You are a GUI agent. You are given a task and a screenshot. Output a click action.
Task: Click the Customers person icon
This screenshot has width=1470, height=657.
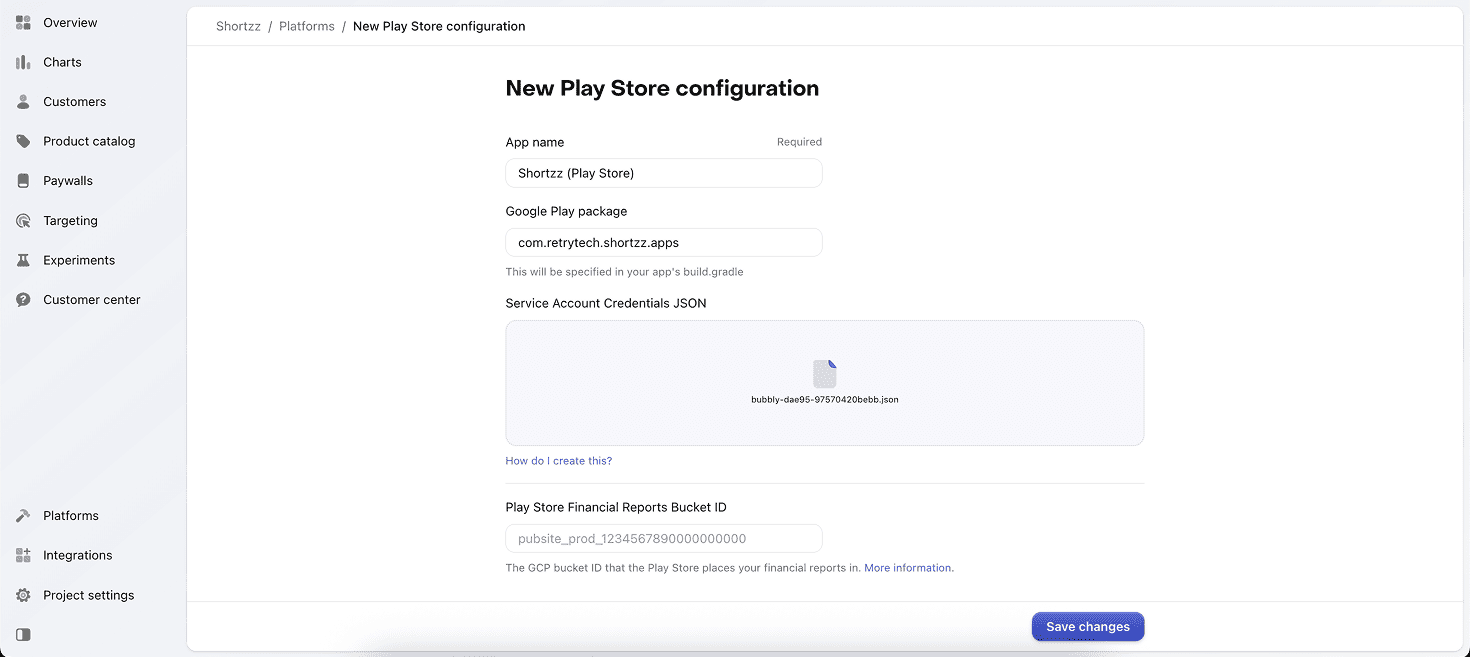click(x=23, y=102)
